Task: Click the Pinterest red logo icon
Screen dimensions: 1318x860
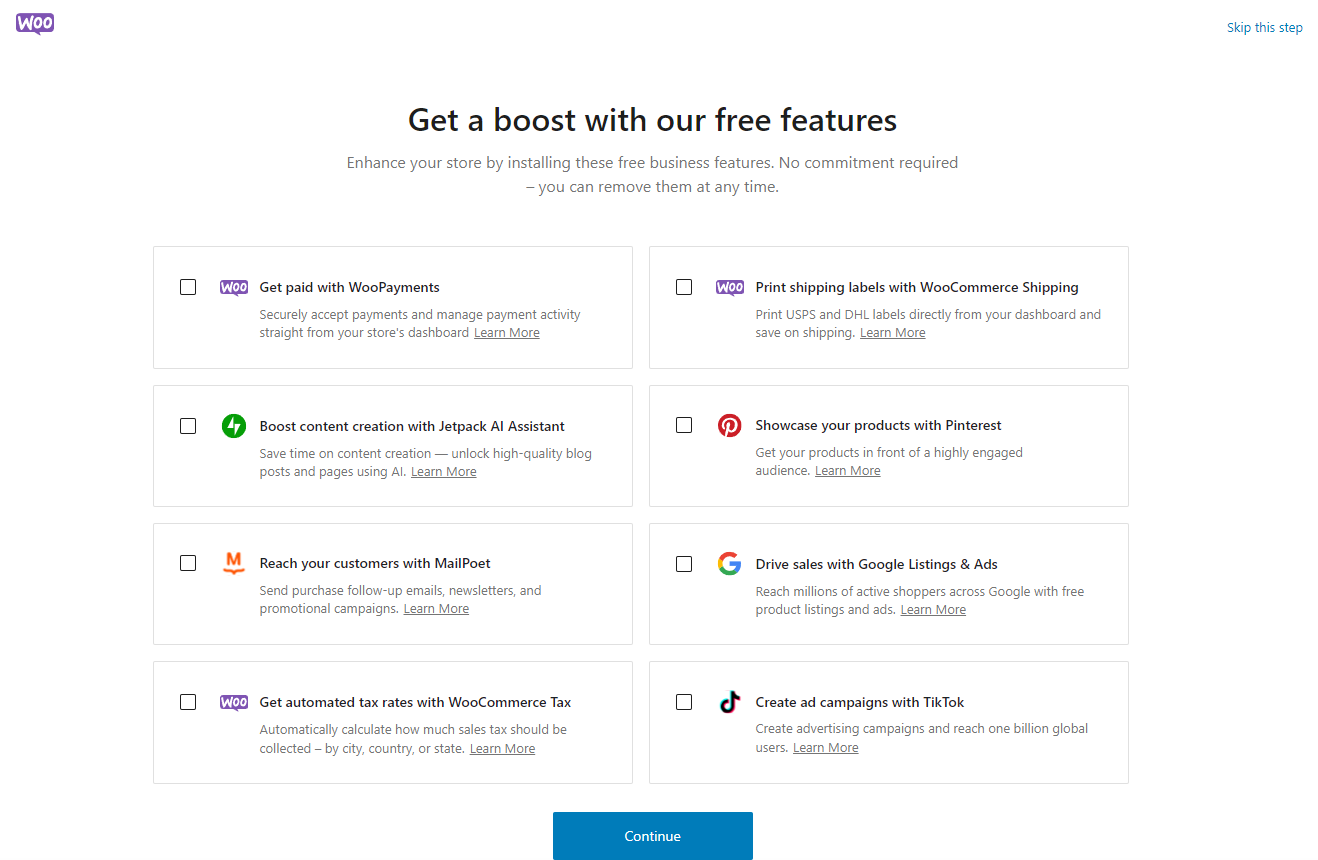Action: tap(730, 425)
